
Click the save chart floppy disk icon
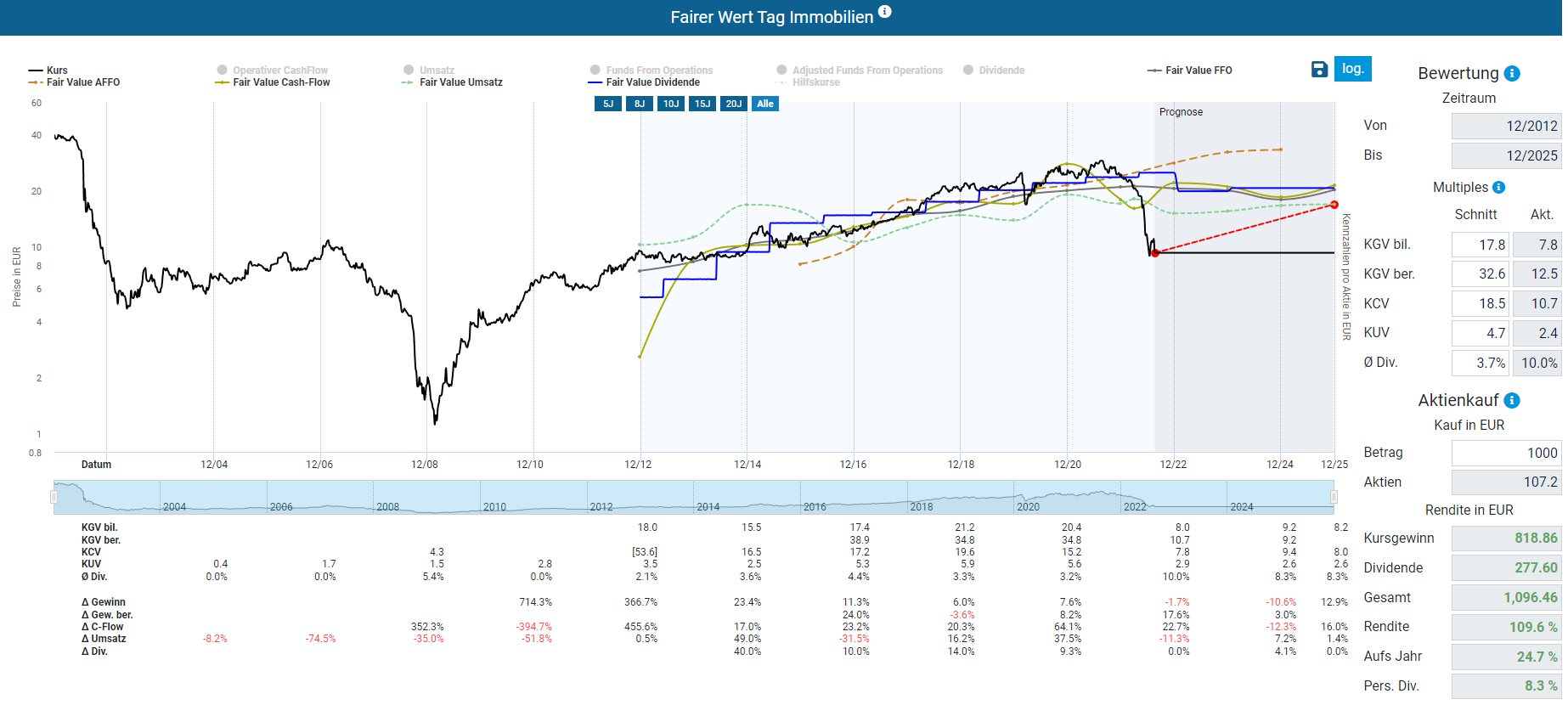tap(1319, 70)
